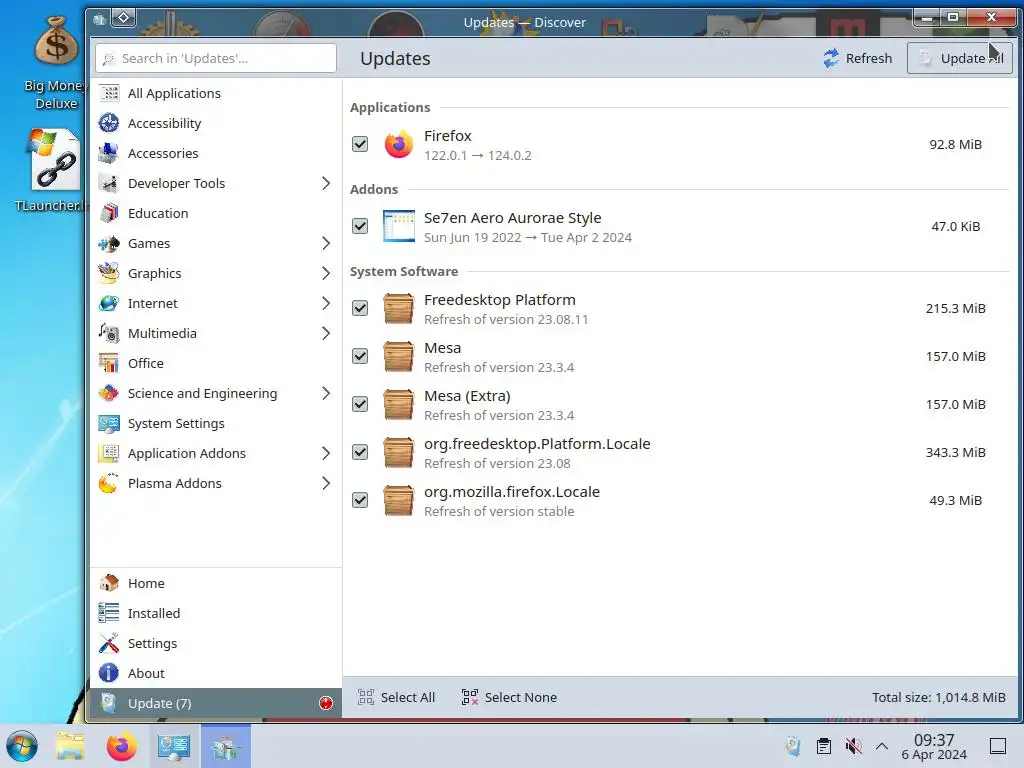Expand the Graphics category arrow

click(x=326, y=273)
